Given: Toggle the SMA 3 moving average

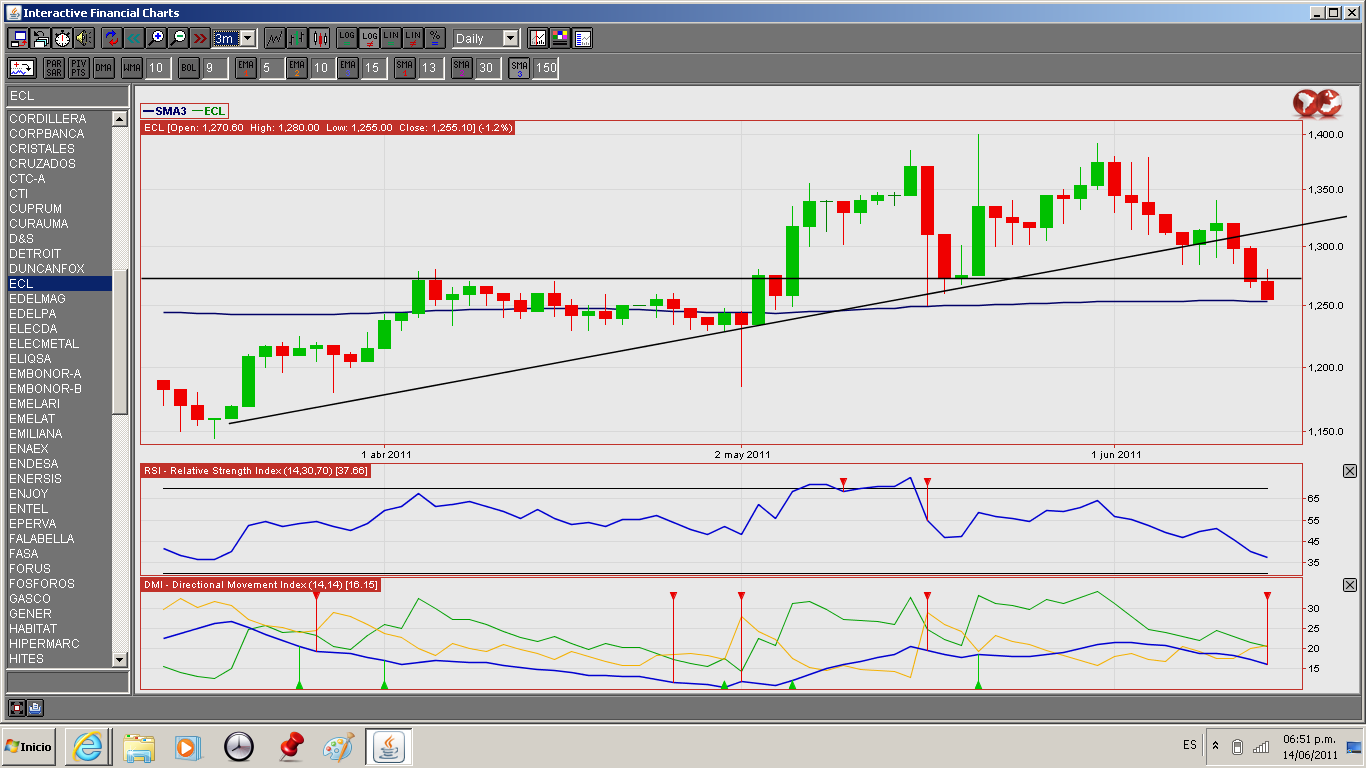Looking at the screenshot, I should [x=519, y=68].
